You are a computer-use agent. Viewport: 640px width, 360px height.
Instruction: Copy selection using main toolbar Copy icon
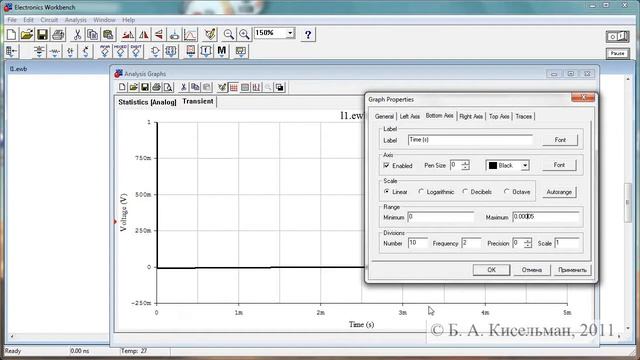[92, 35]
